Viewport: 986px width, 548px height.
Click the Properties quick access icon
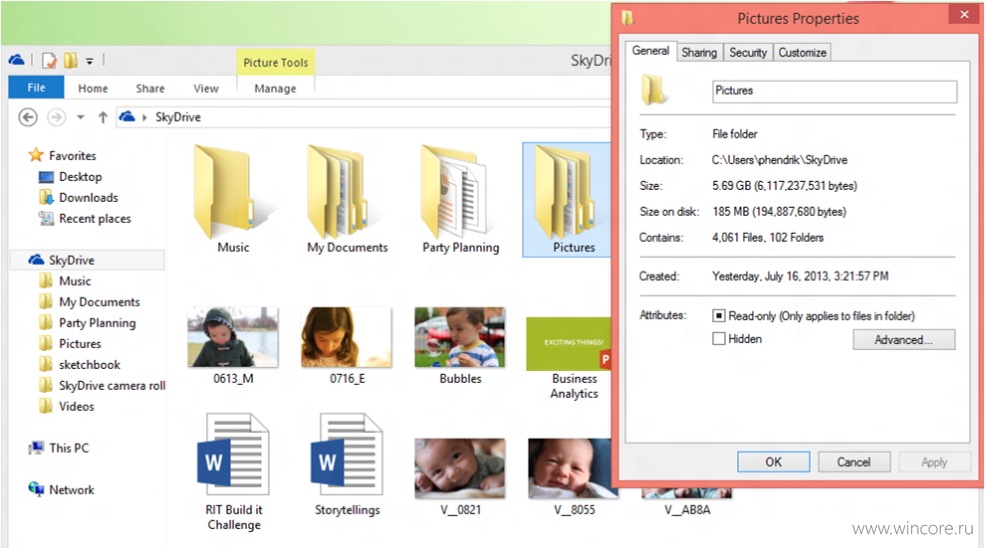(x=49, y=61)
